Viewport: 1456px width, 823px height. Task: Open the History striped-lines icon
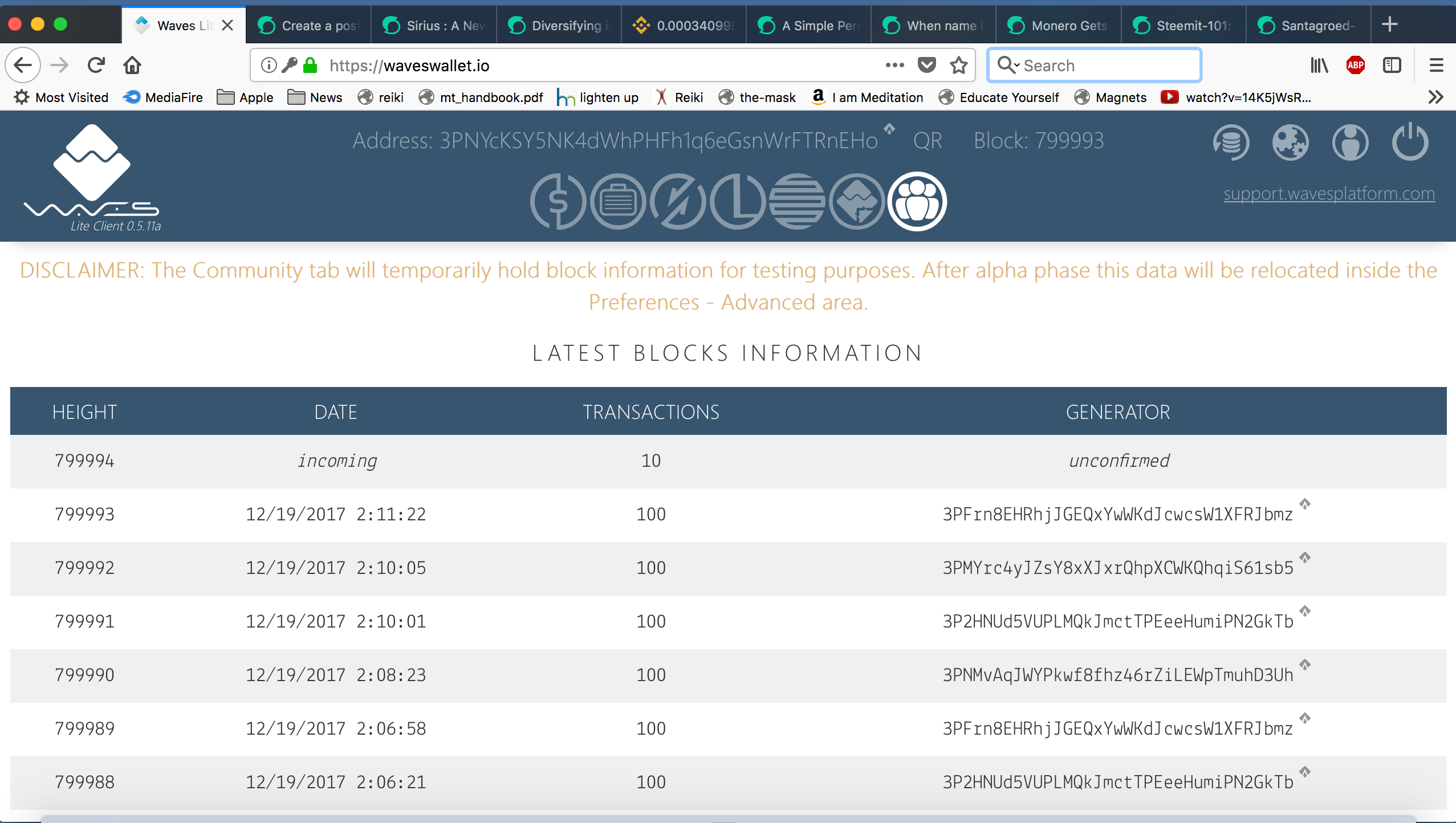click(x=797, y=201)
